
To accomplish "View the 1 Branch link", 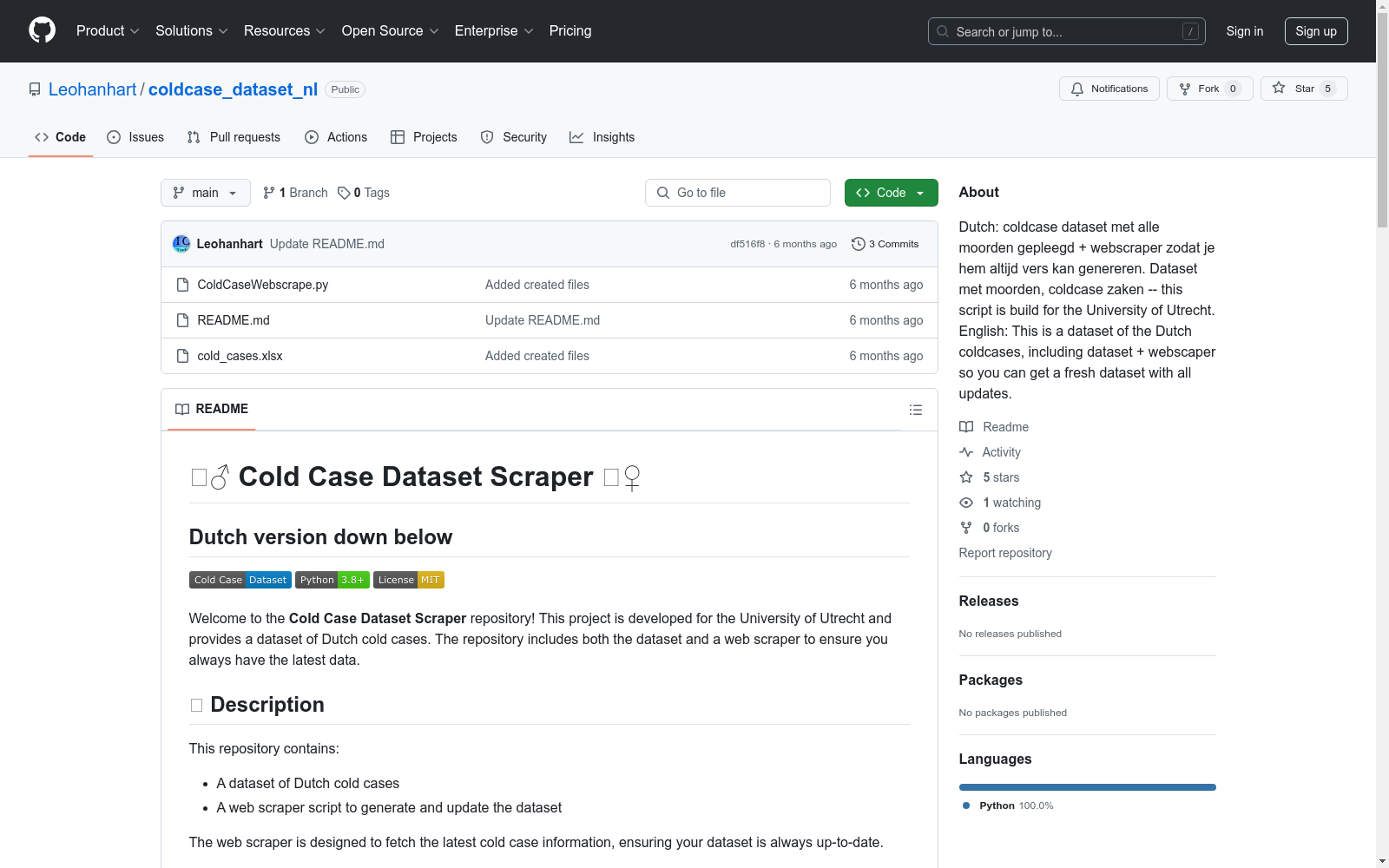I will pyautogui.click(x=296, y=193).
